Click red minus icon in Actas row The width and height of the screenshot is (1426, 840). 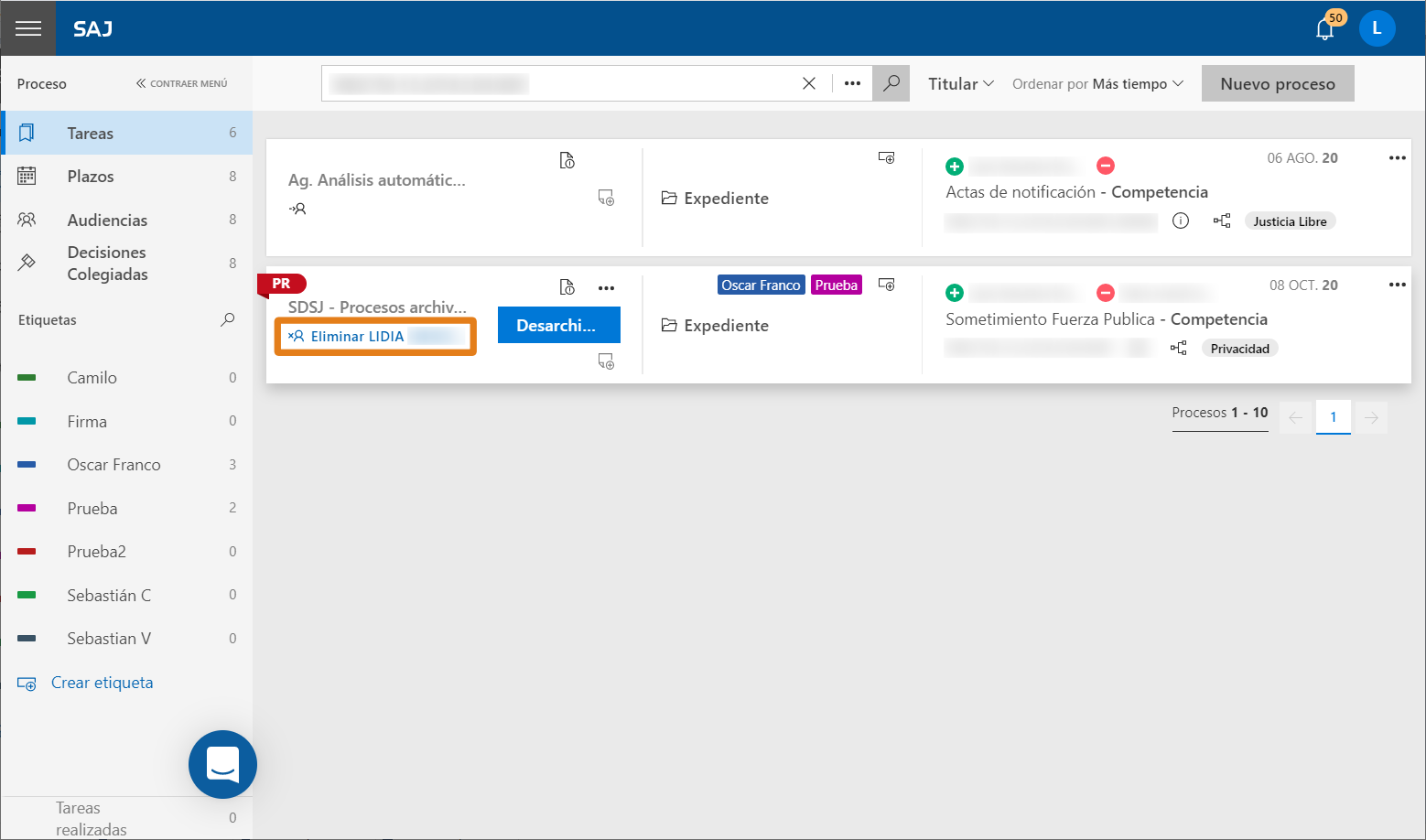tap(1106, 166)
